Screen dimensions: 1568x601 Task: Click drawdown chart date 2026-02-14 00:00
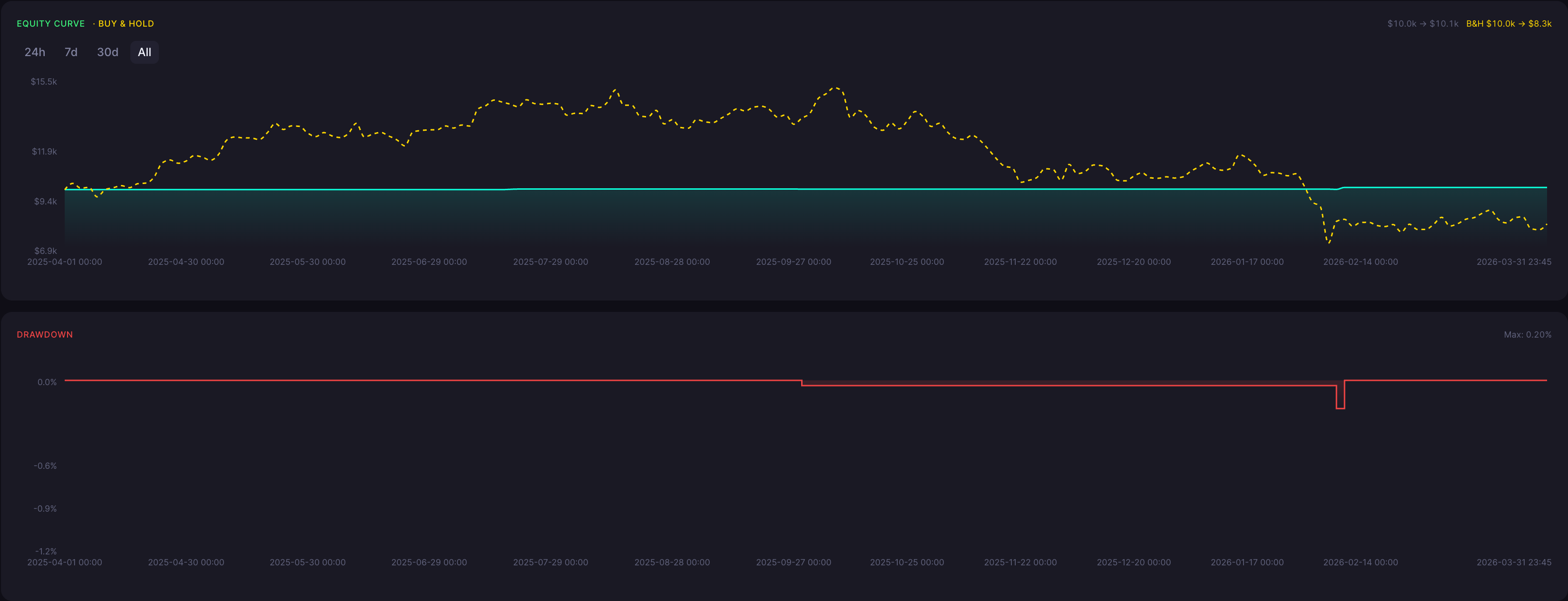coord(1361,562)
